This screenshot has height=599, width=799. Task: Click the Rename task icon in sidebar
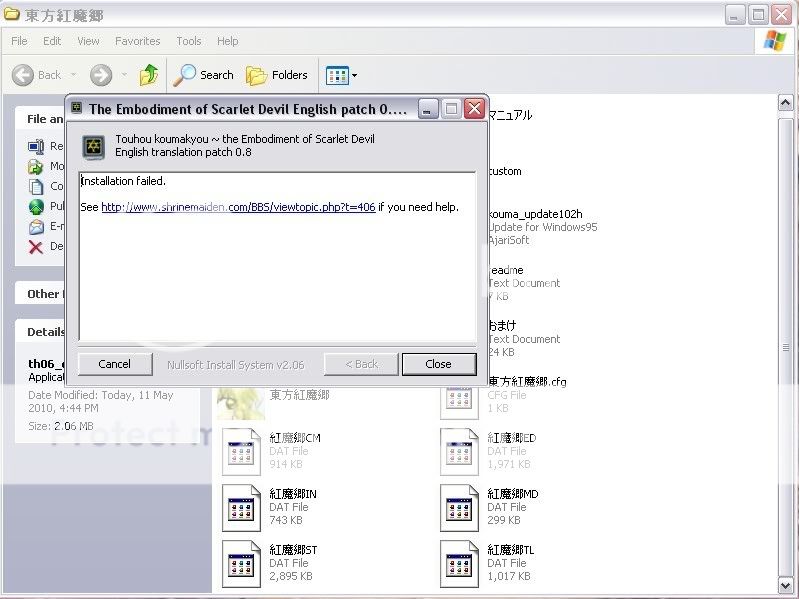pyautogui.click(x=36, y=147)
